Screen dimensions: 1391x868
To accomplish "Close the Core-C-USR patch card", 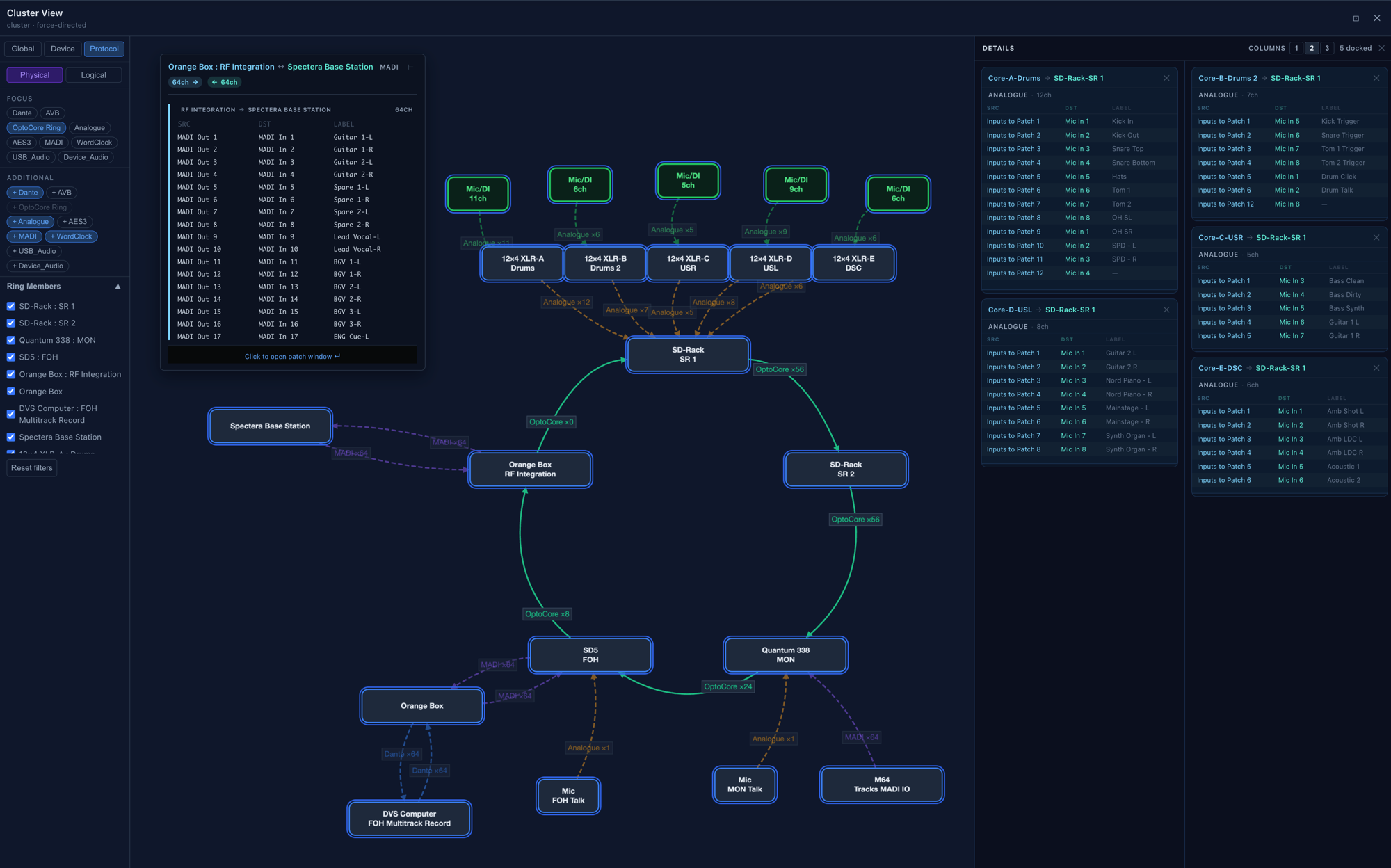I will (1376, 237).
